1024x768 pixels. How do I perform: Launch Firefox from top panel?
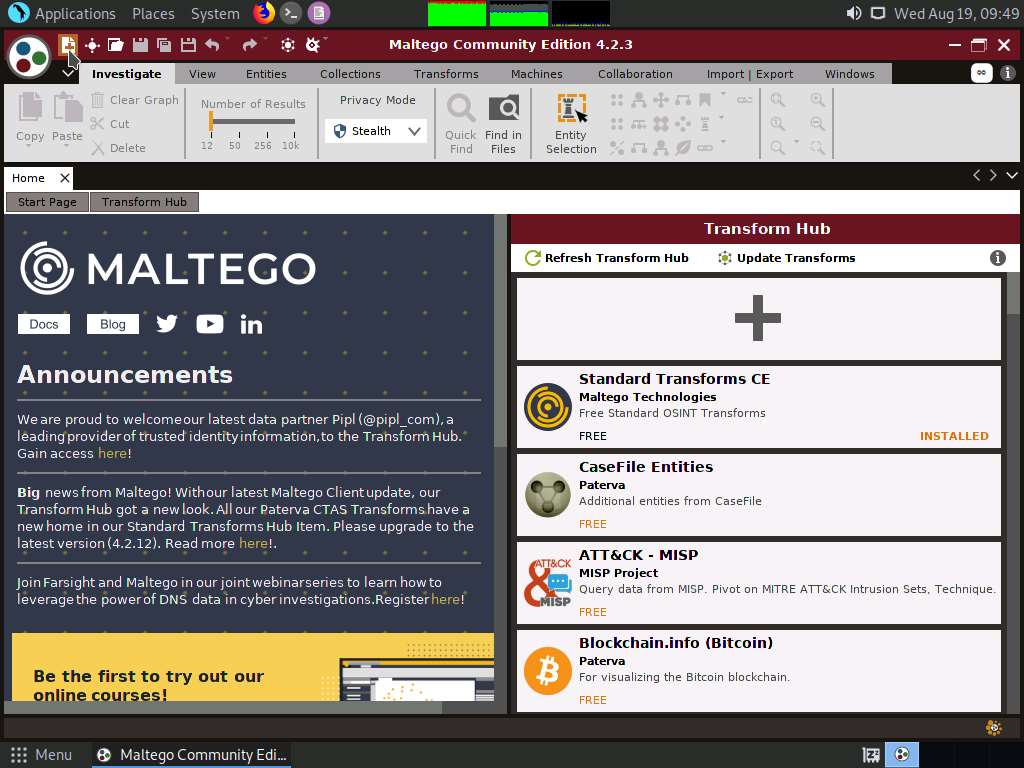264,13
